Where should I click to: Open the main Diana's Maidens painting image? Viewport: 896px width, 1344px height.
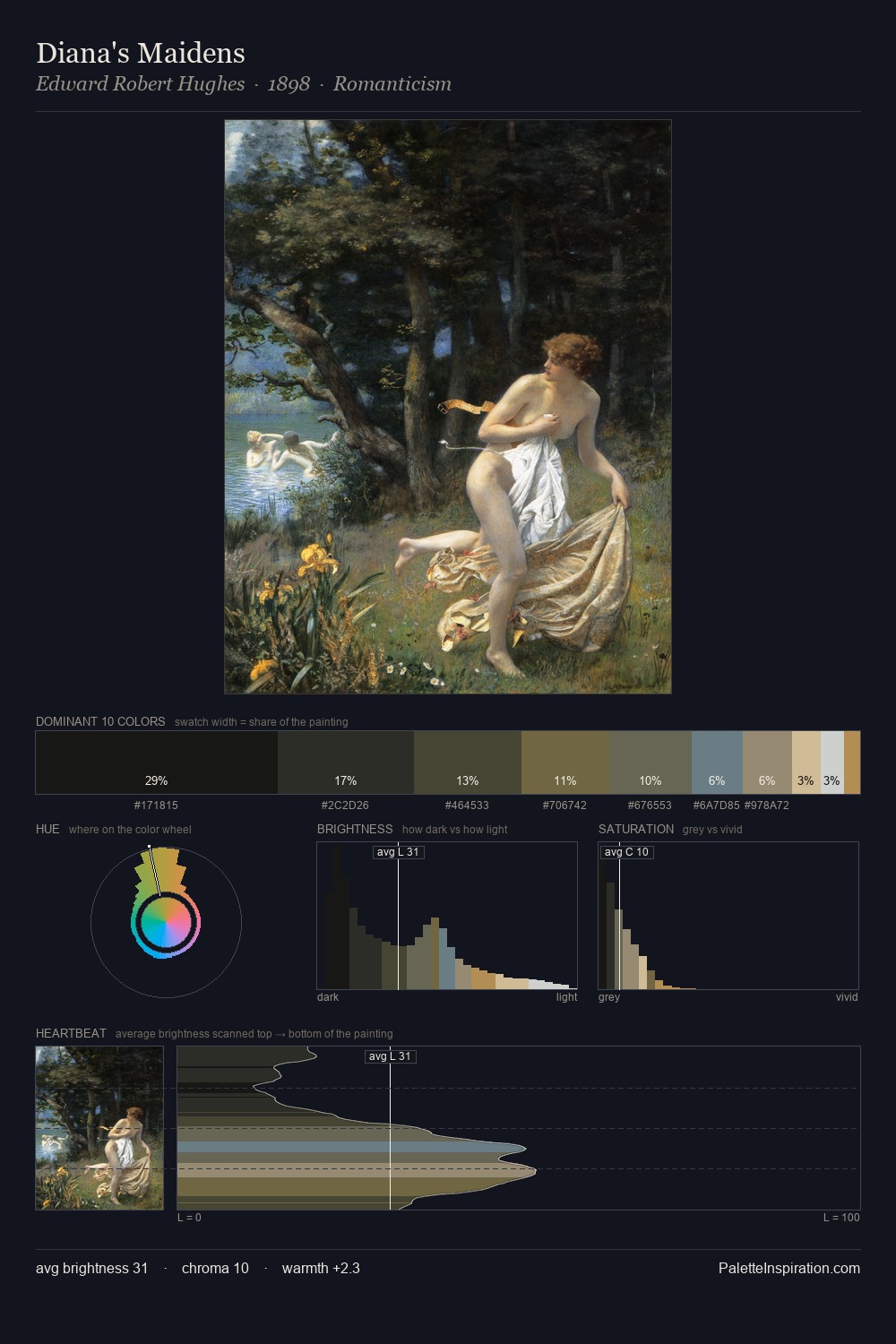point(448,407)
